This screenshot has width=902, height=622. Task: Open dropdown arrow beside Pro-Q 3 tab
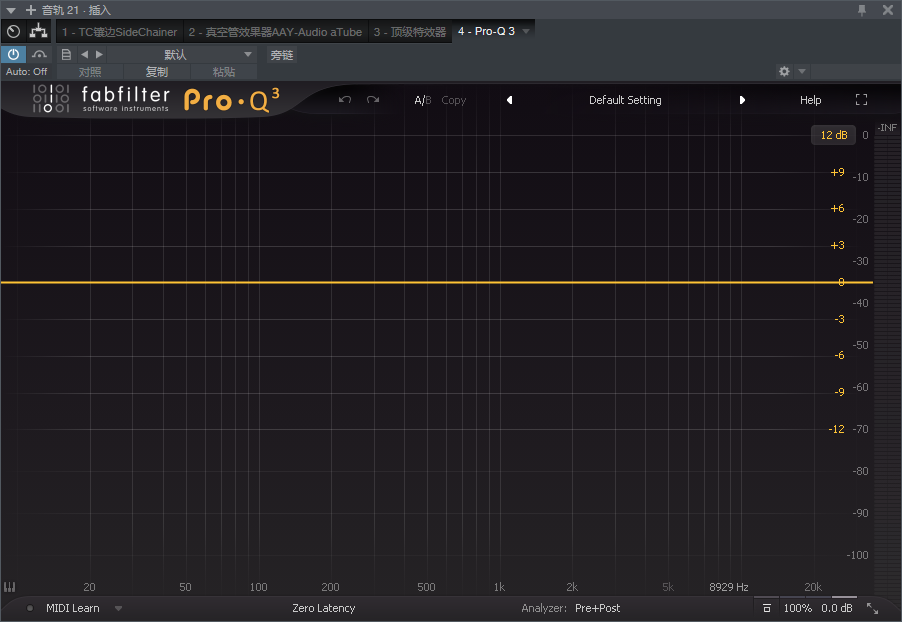pos(526,32)
